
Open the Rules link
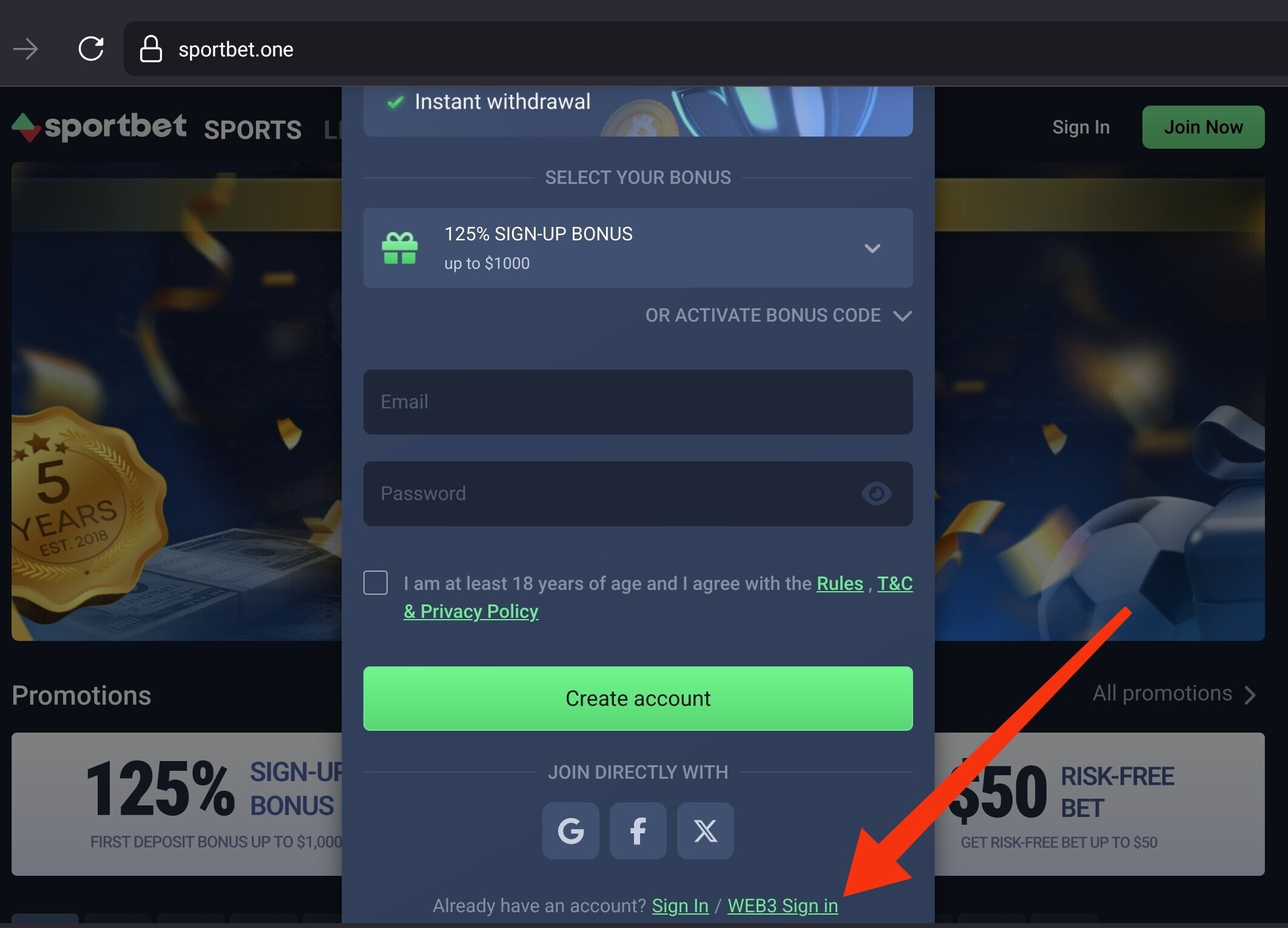[840, 583]
